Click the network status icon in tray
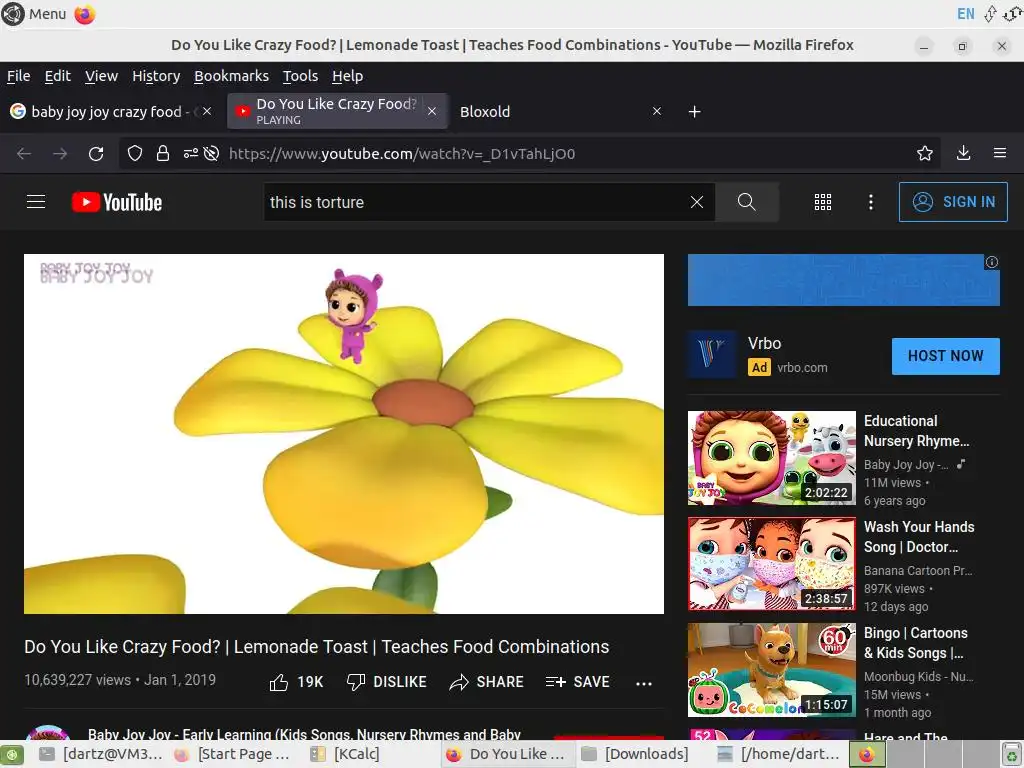The width and height of the screenshot is (1024, 768). pos(990,14)
